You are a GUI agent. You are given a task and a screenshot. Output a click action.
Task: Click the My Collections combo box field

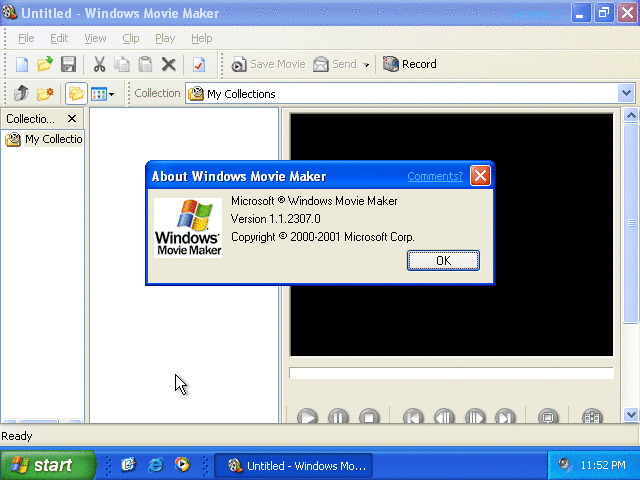tap(410, 93)
